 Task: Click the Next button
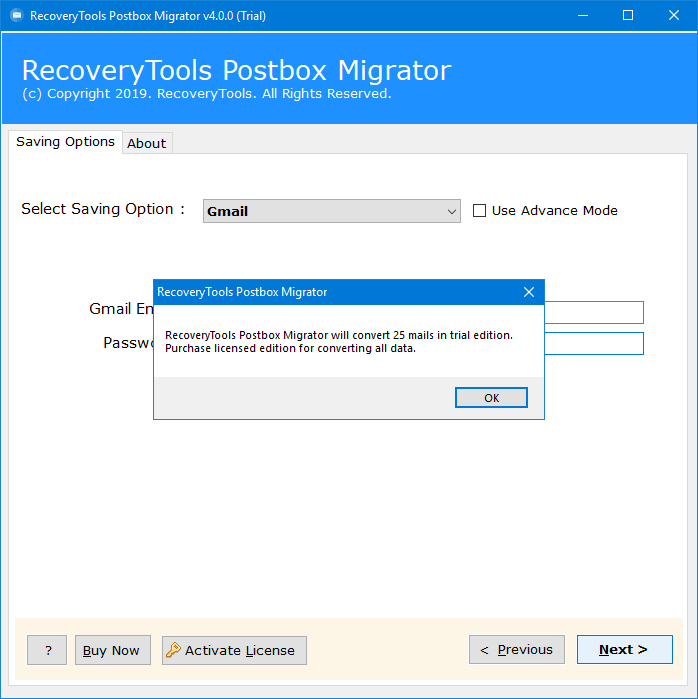[x=624, y=650]
